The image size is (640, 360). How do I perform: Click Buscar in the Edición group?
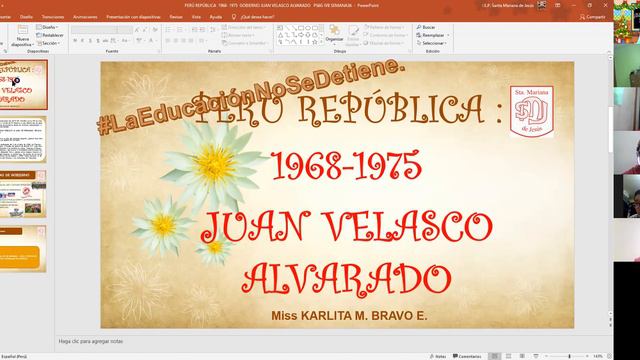click(426, 27)
